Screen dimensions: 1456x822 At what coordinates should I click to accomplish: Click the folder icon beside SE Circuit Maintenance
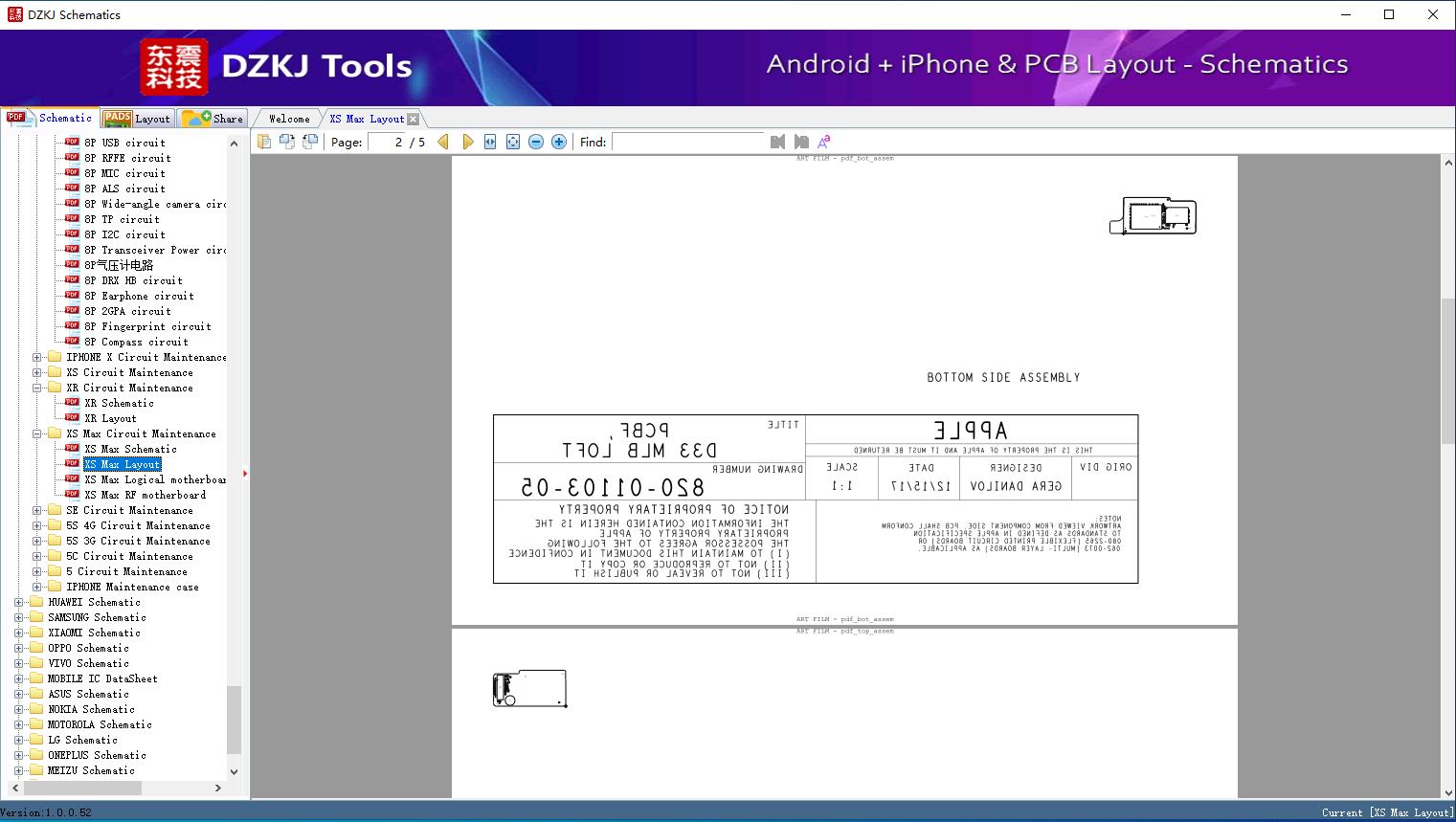point(55,510)
